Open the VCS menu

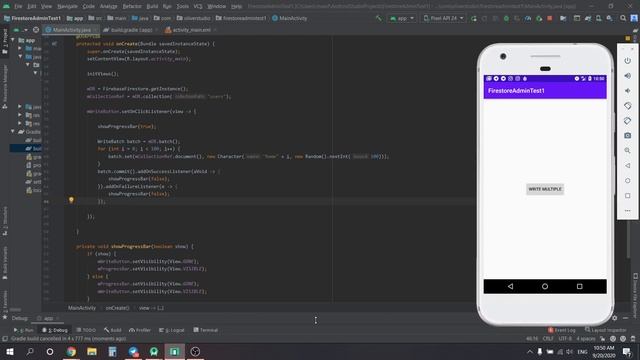tap(198, 7)
